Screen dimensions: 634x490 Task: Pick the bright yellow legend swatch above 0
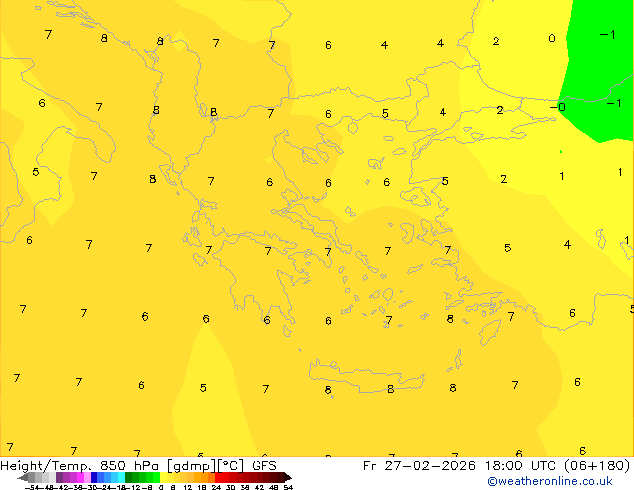(x=163, y=477)
